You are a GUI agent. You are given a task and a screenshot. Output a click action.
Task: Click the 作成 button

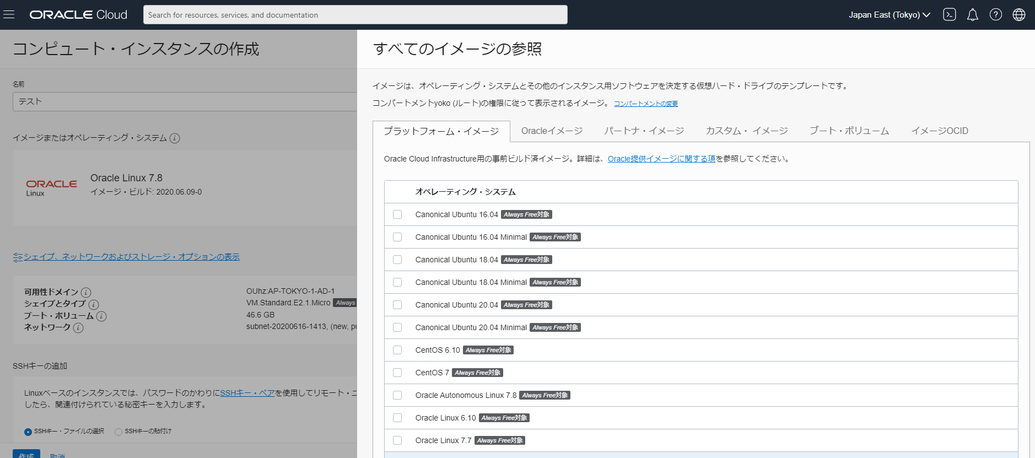pyautogui.click(x=26, y=455)
